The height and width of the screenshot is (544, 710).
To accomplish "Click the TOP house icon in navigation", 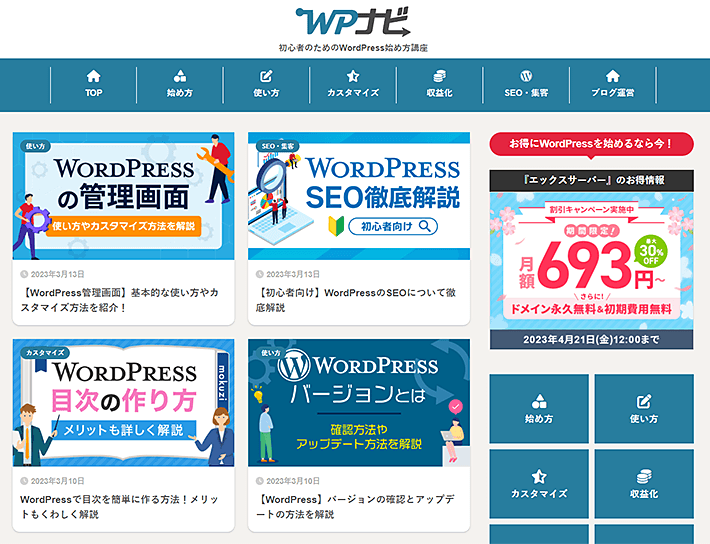I will [94, 76].
